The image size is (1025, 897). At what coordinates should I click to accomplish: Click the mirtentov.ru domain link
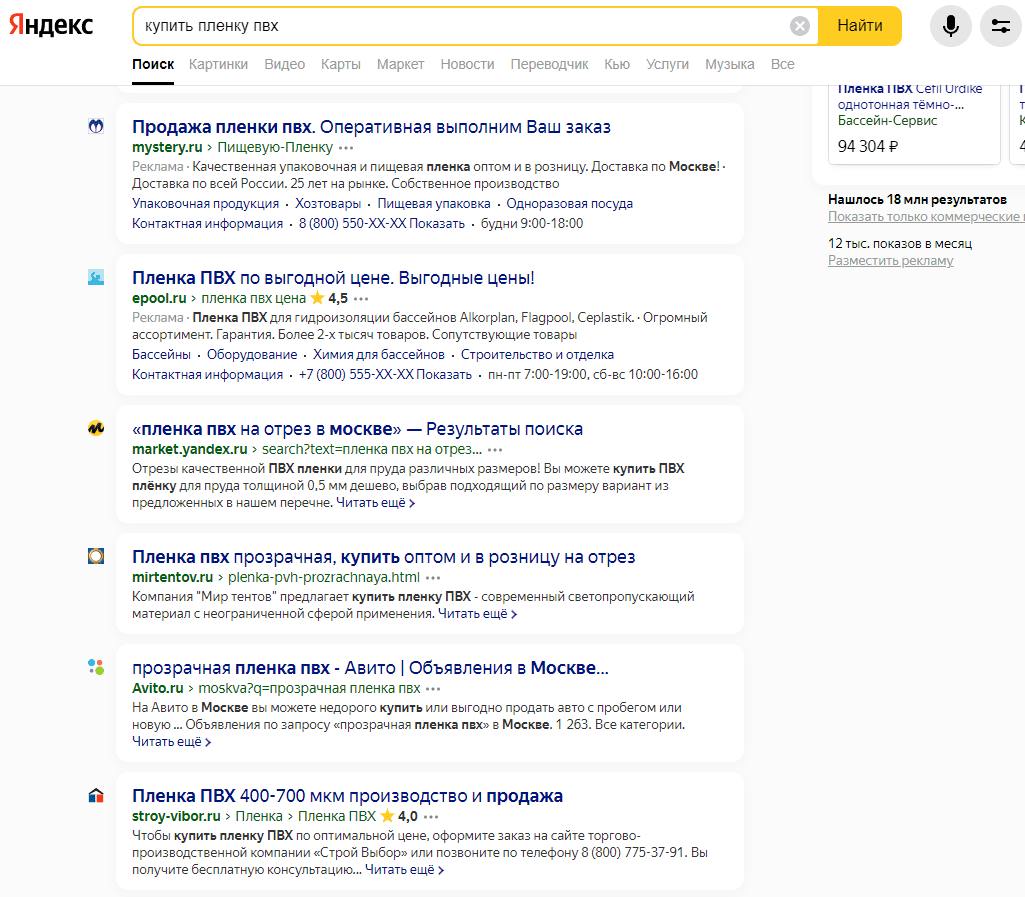[x=173, y=577]
